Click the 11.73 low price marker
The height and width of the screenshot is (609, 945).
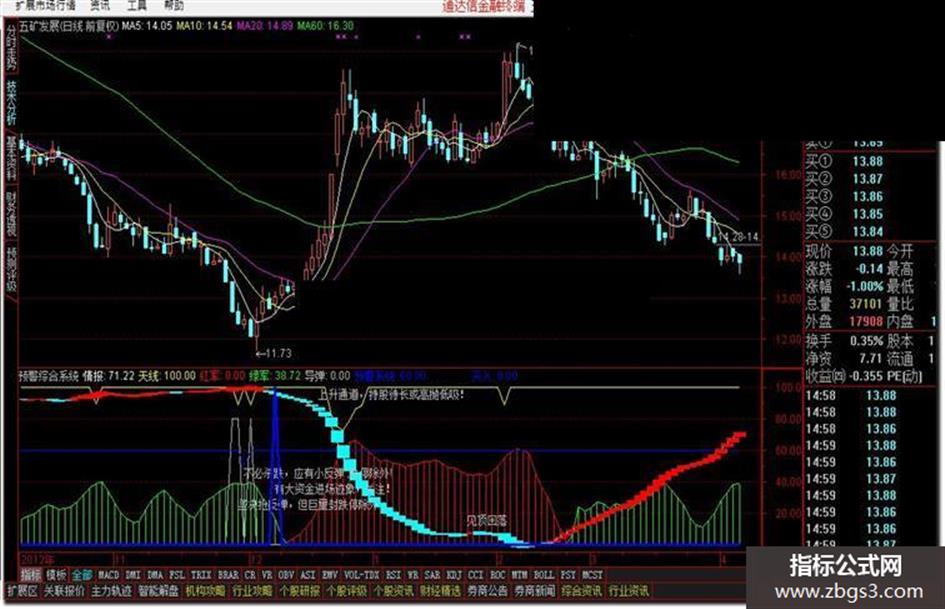coord(274,353)
